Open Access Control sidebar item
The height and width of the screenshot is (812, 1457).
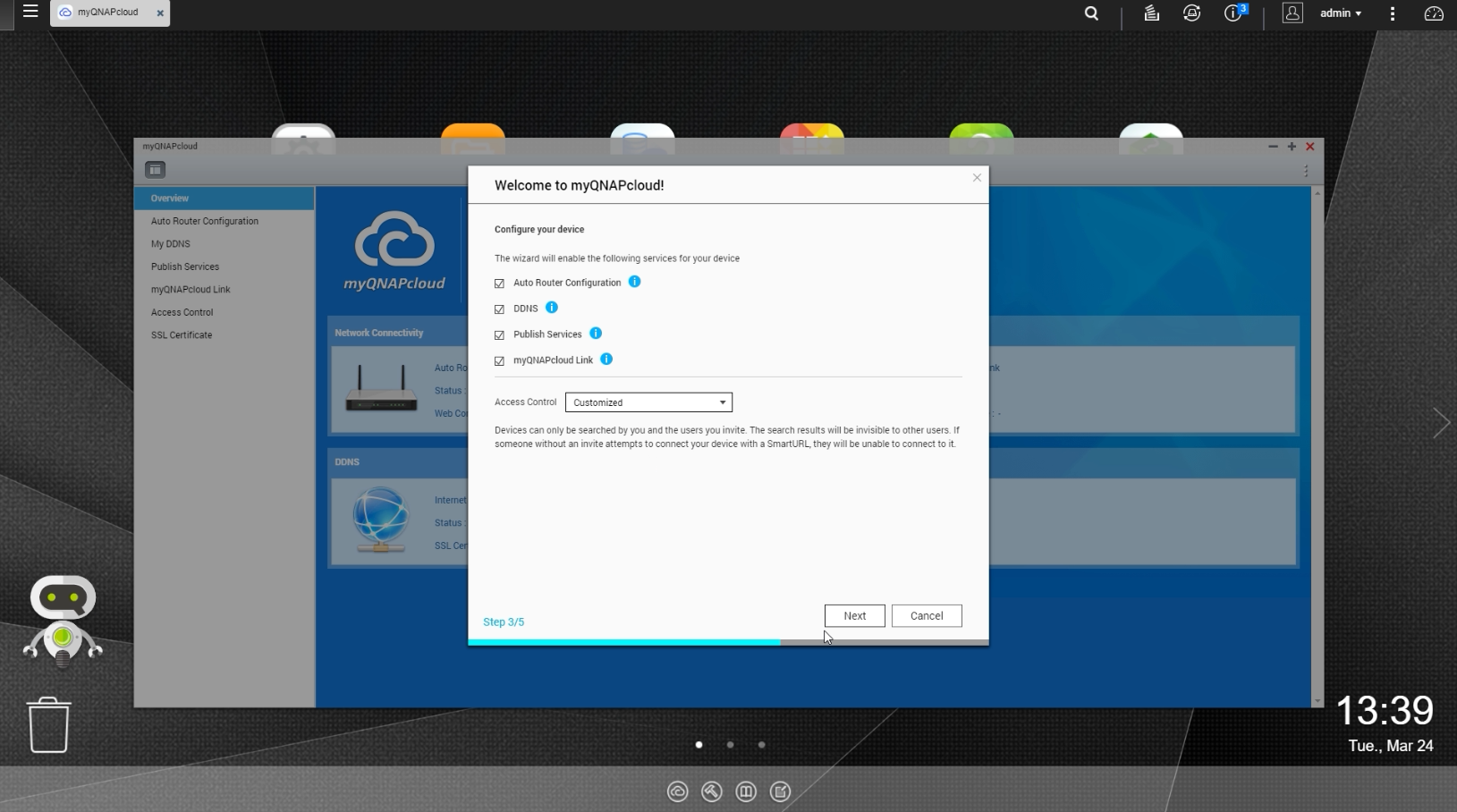(x=224, y=312)
